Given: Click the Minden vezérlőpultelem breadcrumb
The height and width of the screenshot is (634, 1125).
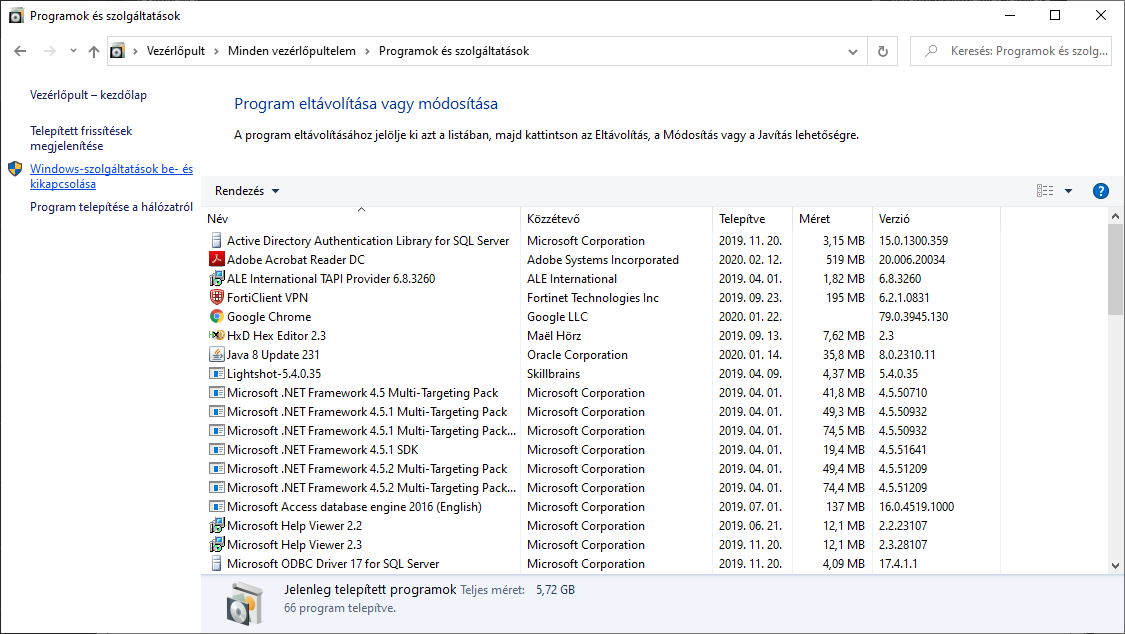Looking at the screenshot, I should coord(291,51).
